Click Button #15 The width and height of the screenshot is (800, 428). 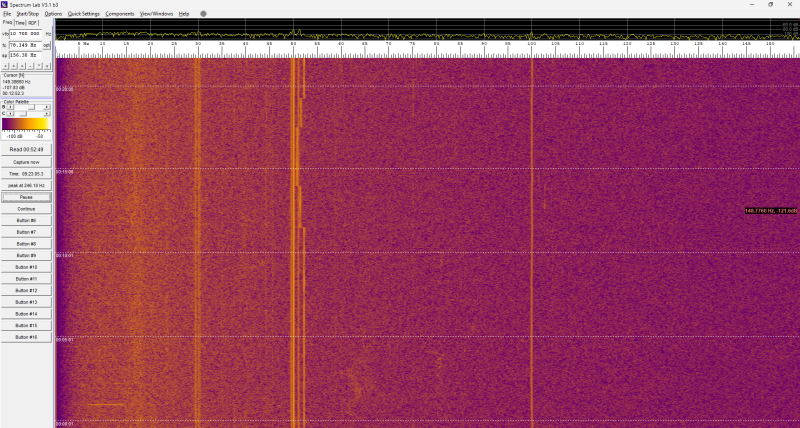click(x=26, y=325)
